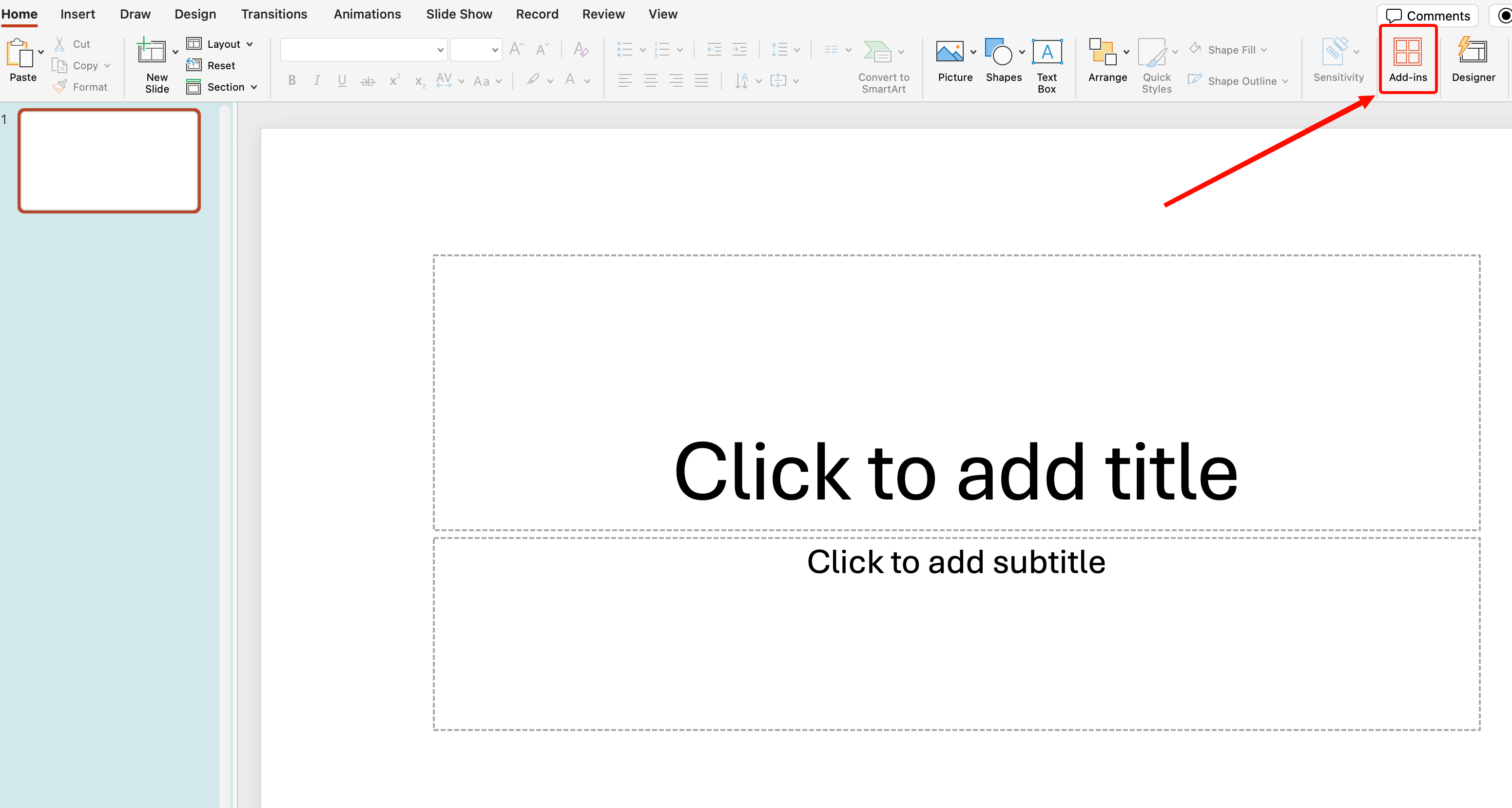Toggle bold formatting
Image resolution: width=1512 pixels, height=808 pixels.
click(x=291, y=80)
